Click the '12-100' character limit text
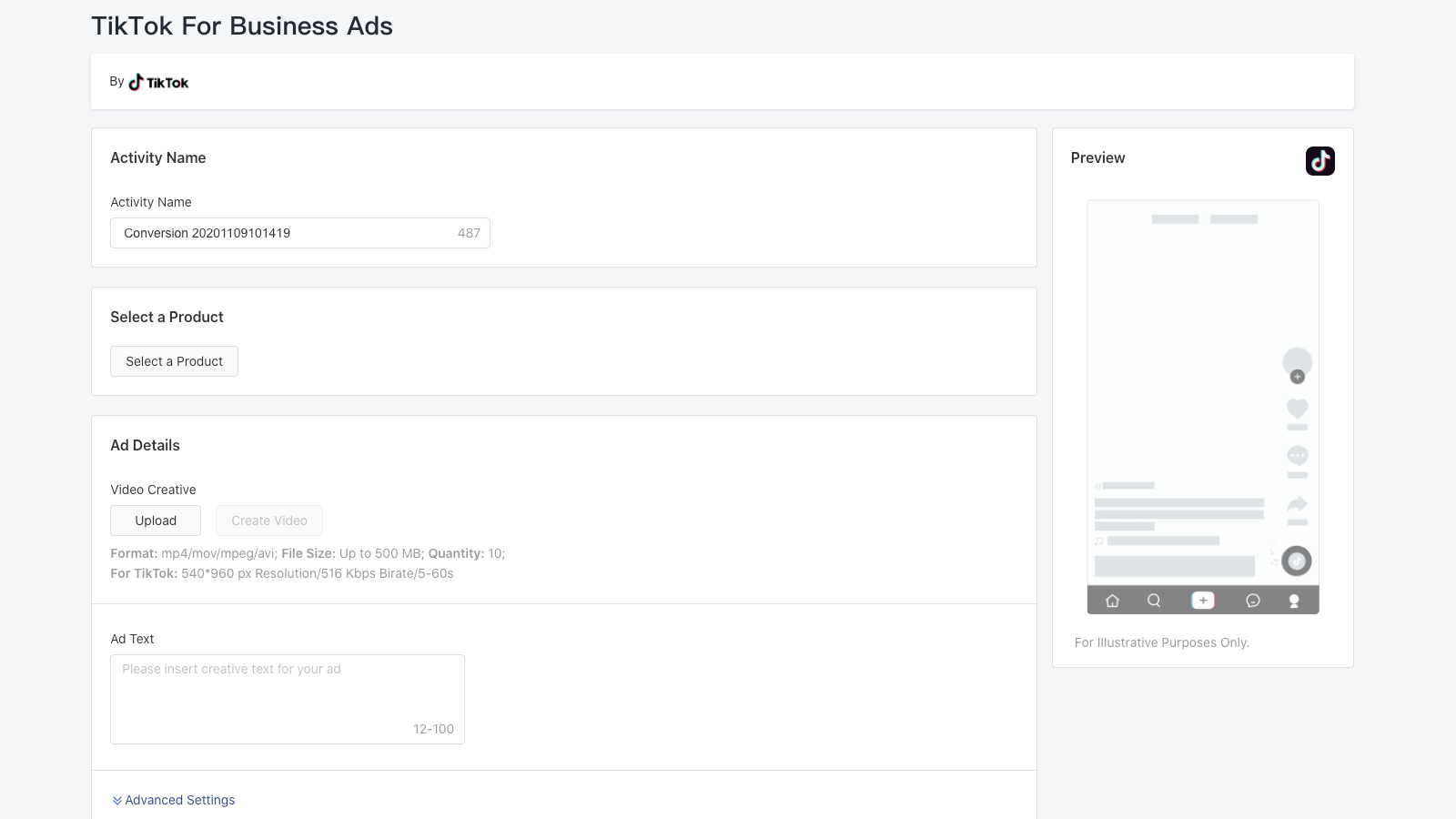Image resolution: width=1456 pixels, height=819 pixels. [433, 729]
